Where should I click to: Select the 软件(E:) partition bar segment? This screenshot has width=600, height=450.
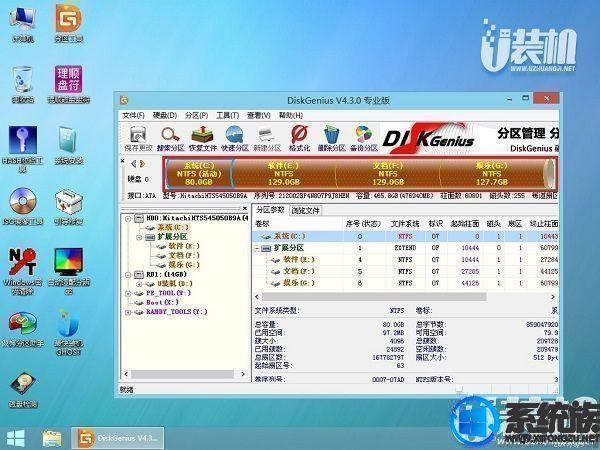277,174
